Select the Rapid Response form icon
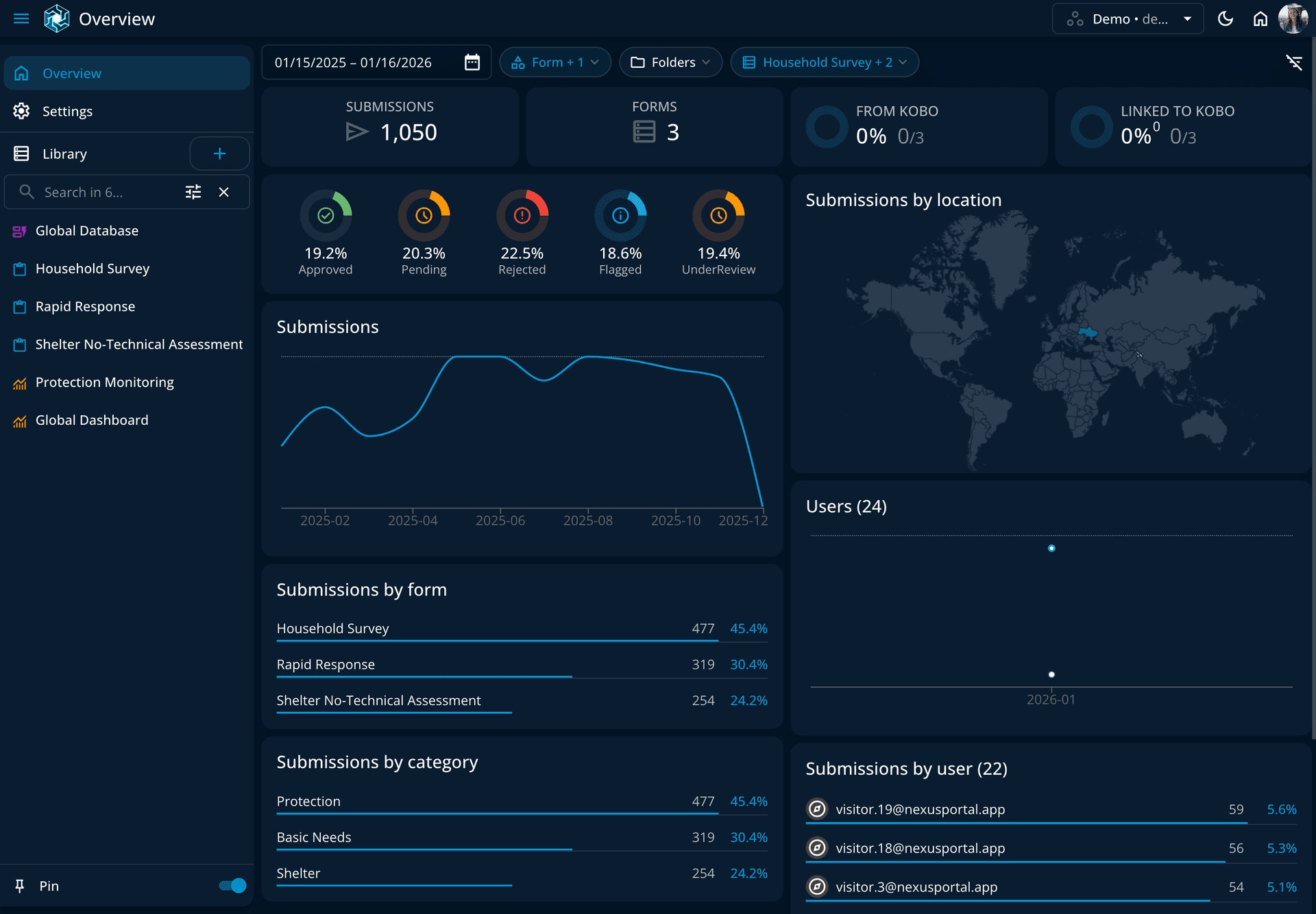The image size is (1316, 914). tap(21, 306)
